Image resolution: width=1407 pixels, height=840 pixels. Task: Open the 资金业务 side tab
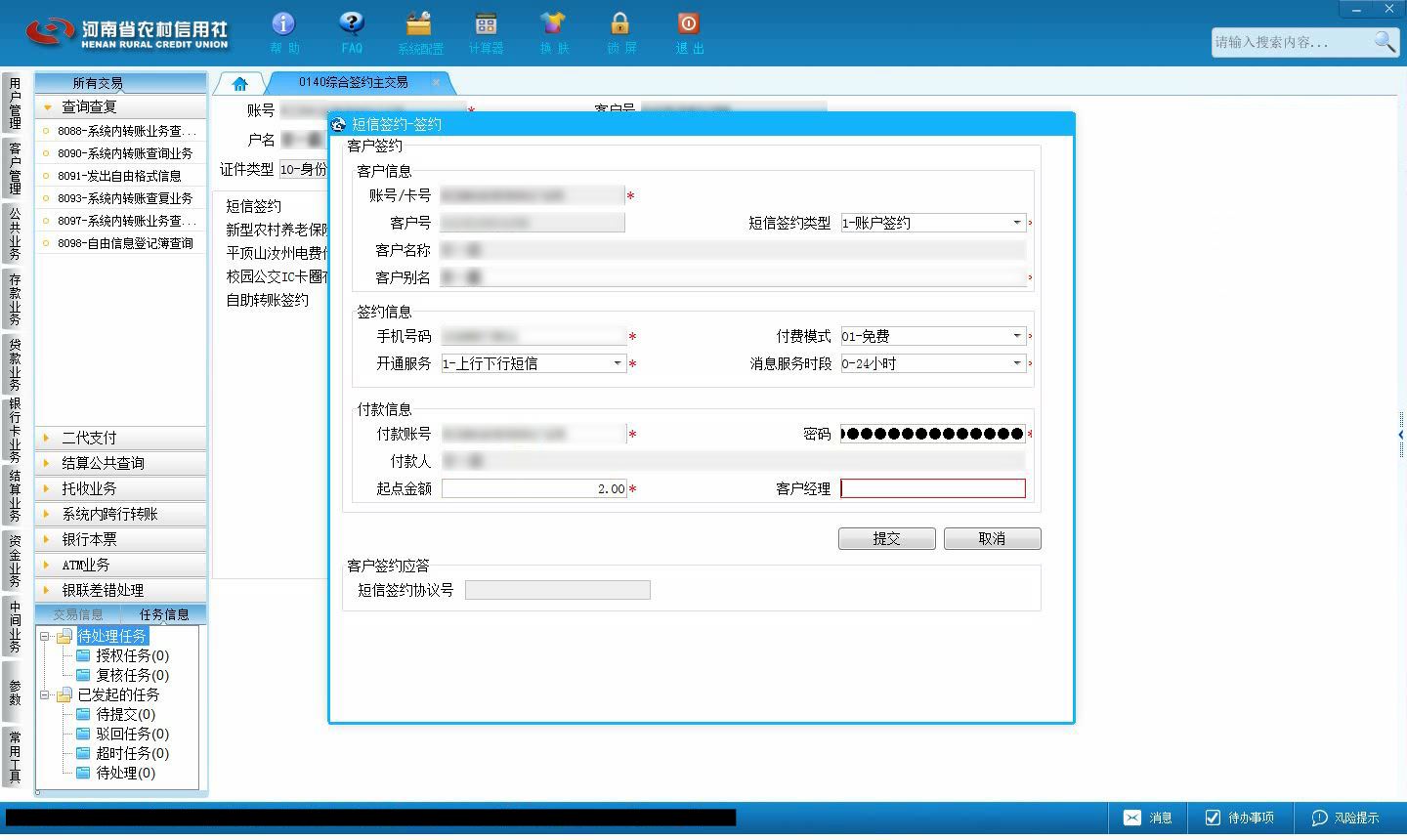(x=15, y=561)
